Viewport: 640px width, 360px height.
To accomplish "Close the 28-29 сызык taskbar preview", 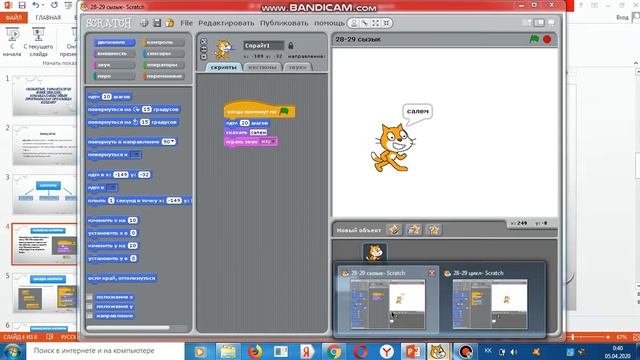I will point(431,273).
